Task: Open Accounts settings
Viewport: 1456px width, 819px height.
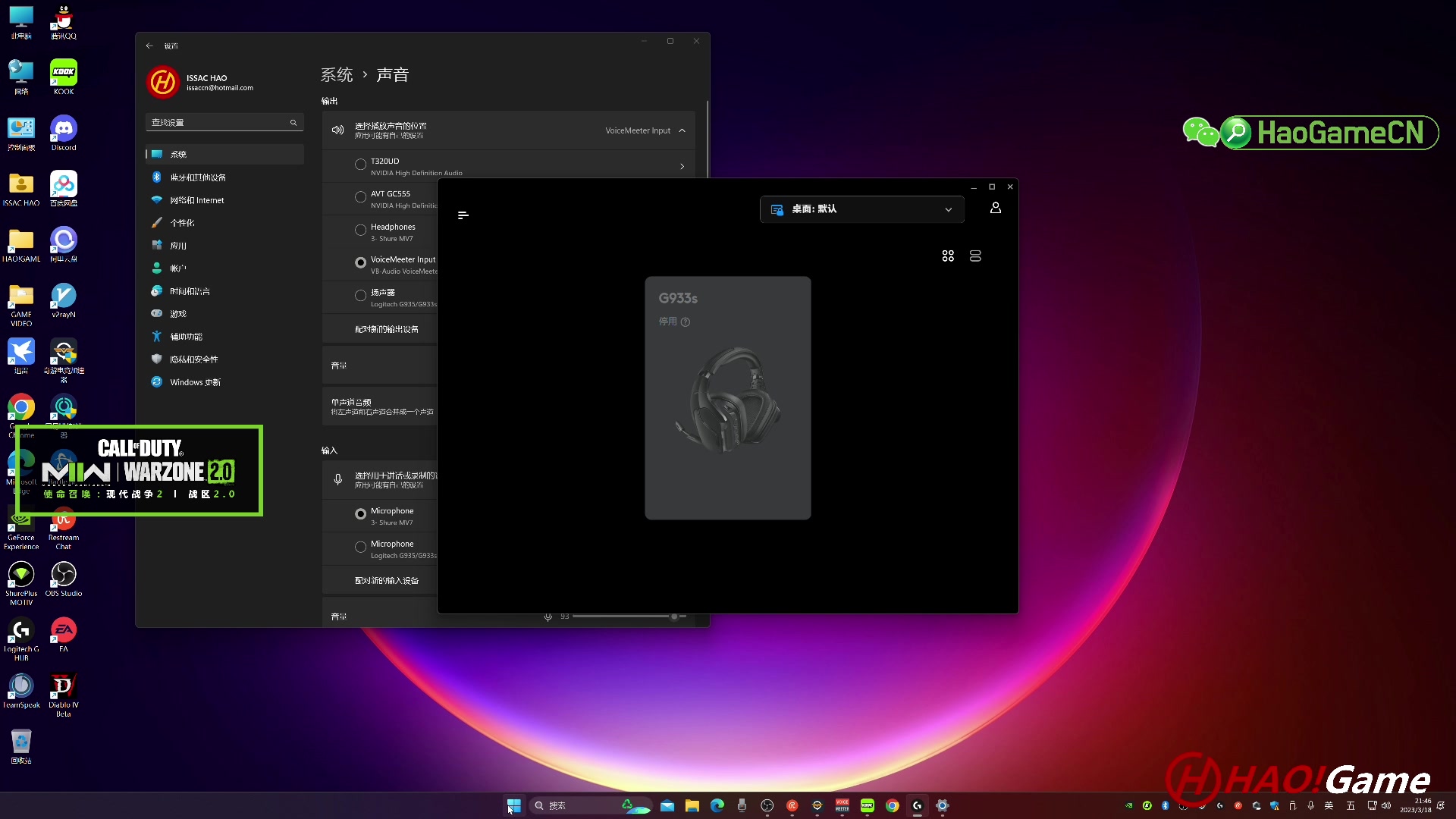Action: click(x=224, y=268)
